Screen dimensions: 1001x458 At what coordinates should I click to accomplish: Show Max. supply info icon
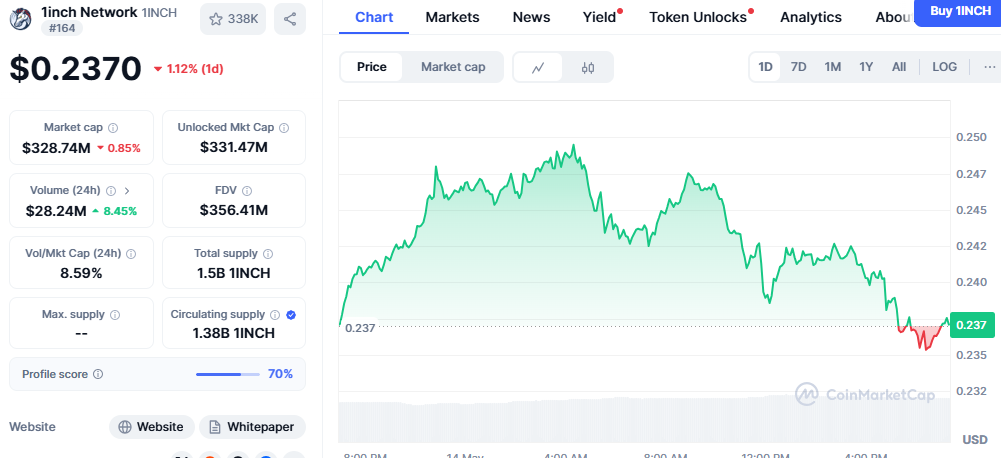coord(115,315)
